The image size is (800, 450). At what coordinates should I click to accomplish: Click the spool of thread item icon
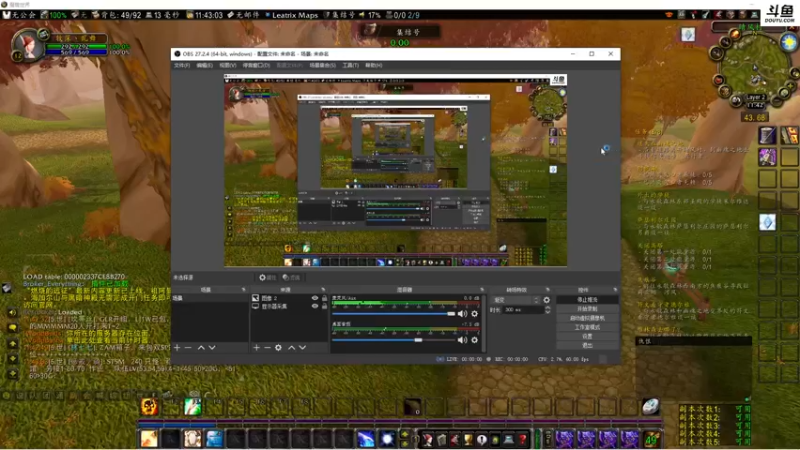(x=767, y=135)
